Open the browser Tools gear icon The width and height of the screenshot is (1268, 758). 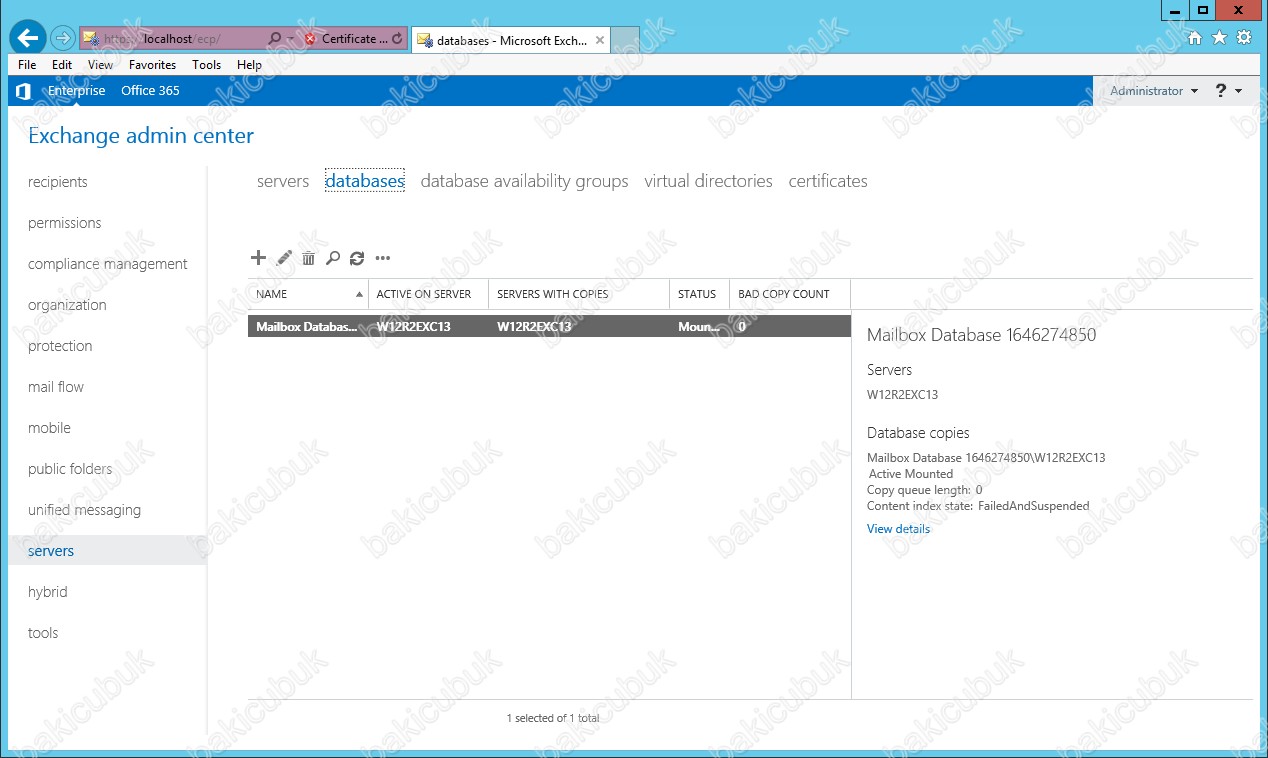[1244, 38]
